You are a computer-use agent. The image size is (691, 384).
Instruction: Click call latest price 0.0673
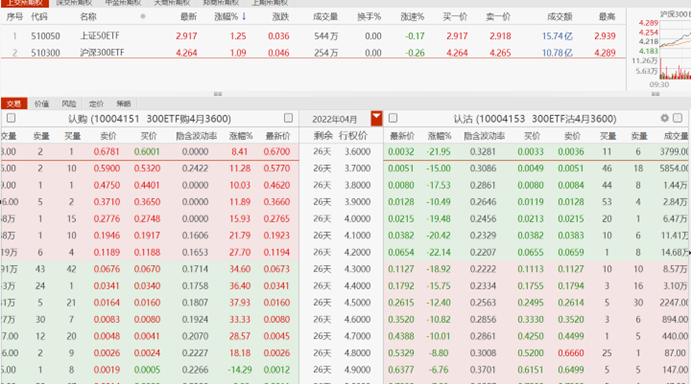point(277,269)
